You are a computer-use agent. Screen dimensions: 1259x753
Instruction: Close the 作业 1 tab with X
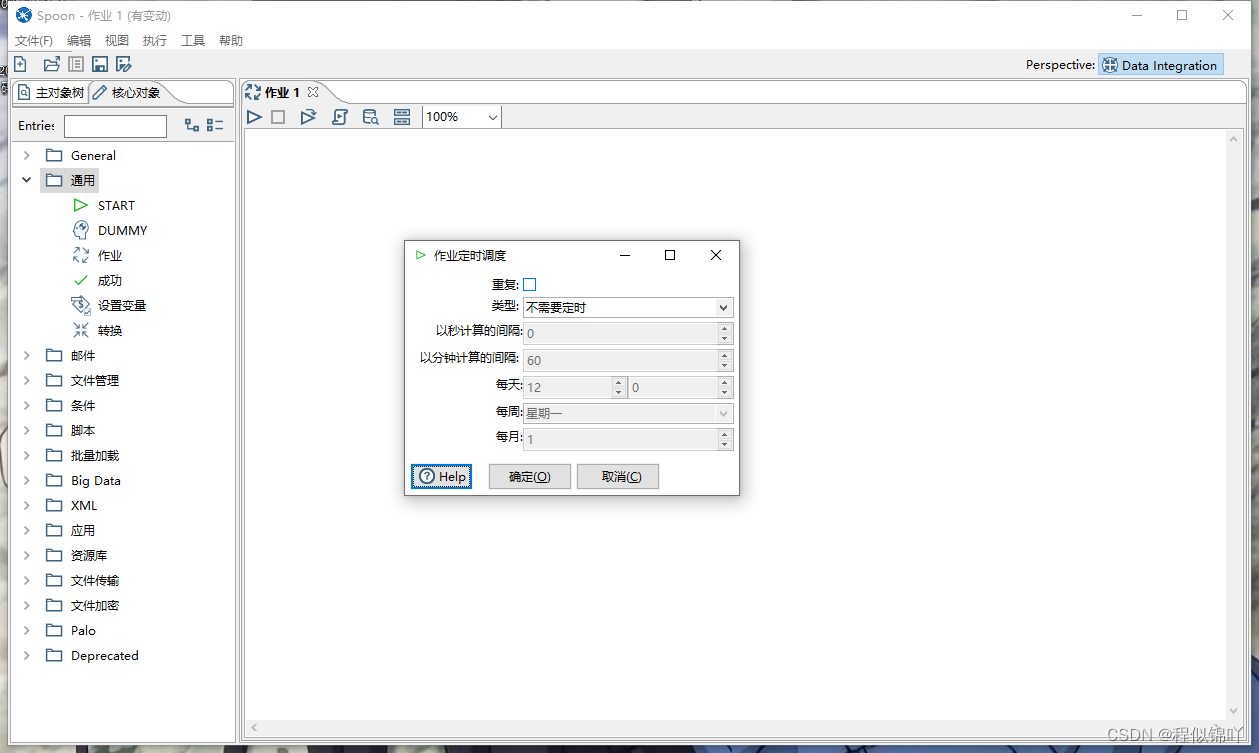click(313, 92)
